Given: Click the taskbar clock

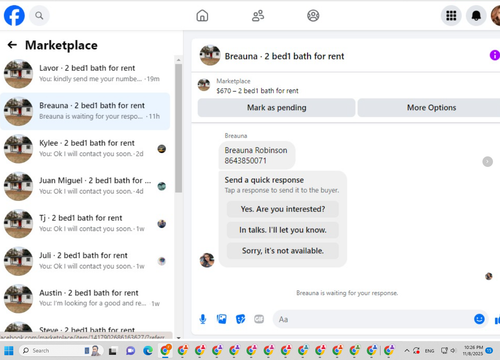Looking at the screenshot, I should point(473,350).
